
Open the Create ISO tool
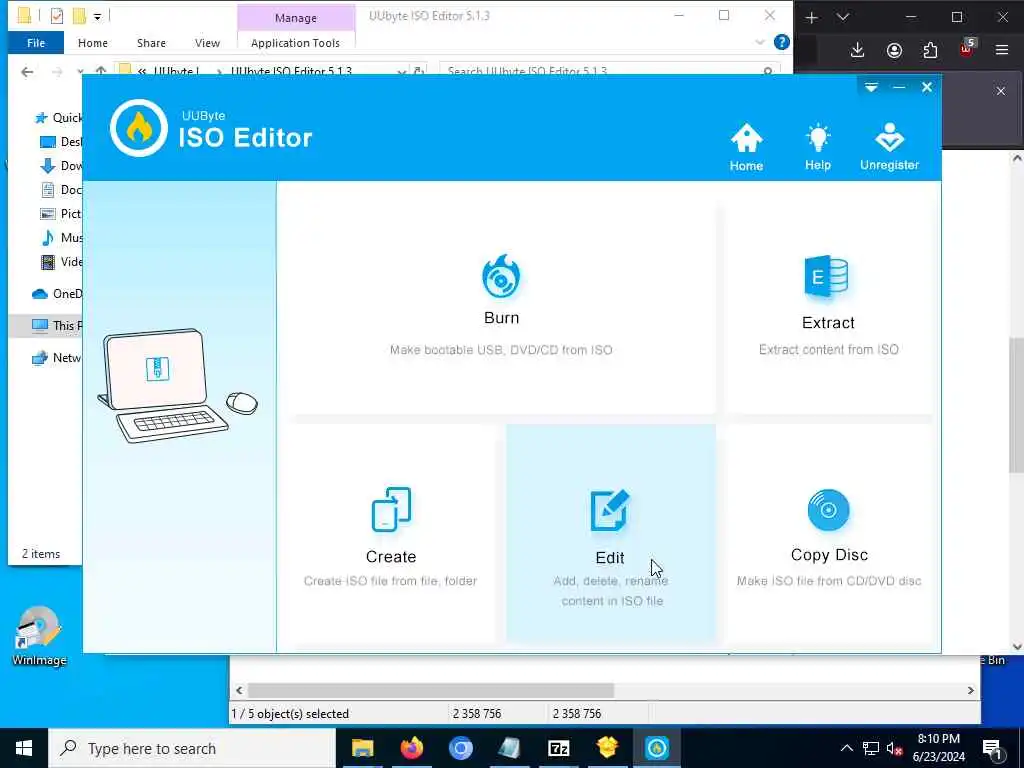pyautogui.click(x=391, y=536)
